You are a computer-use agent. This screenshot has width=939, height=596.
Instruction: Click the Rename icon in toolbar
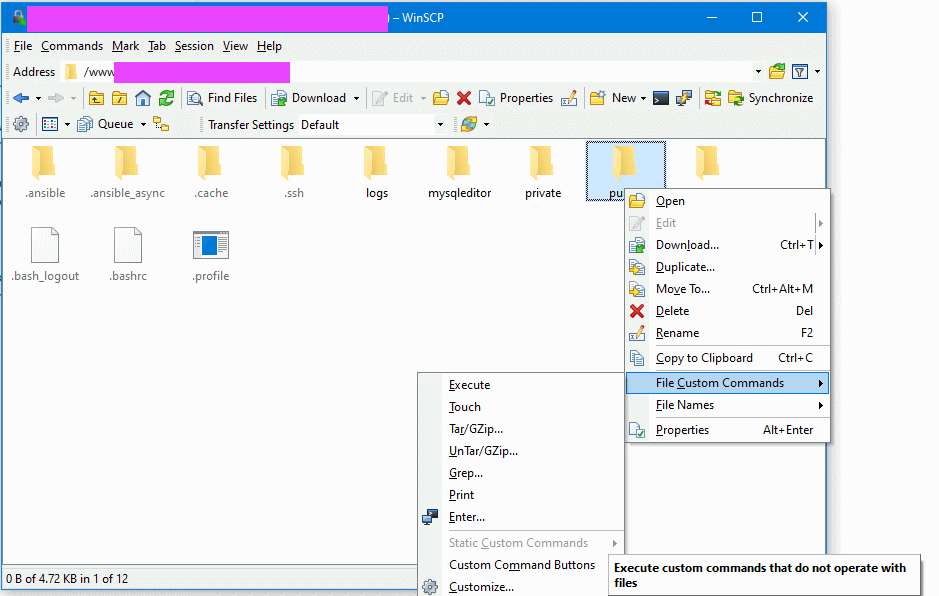click(569, 98)
